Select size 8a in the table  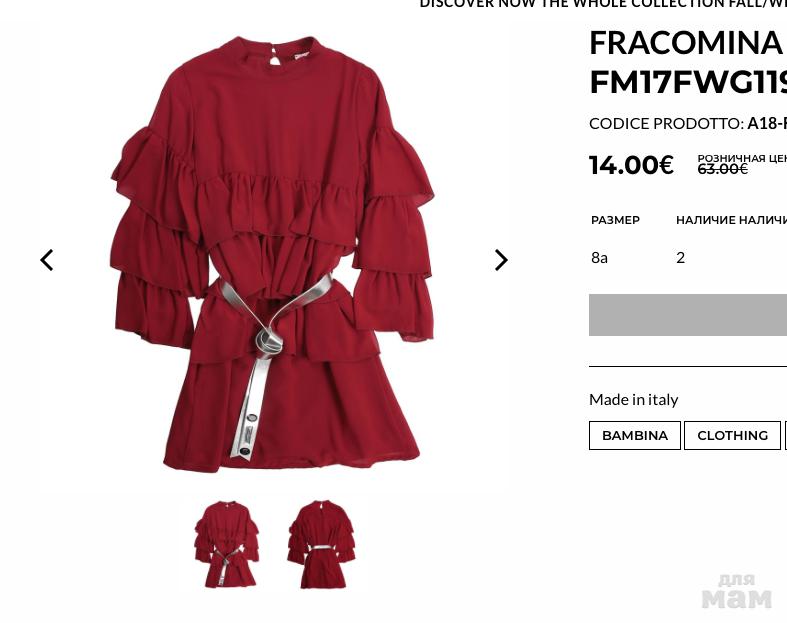pyautogui.click(x=599, y=258)
